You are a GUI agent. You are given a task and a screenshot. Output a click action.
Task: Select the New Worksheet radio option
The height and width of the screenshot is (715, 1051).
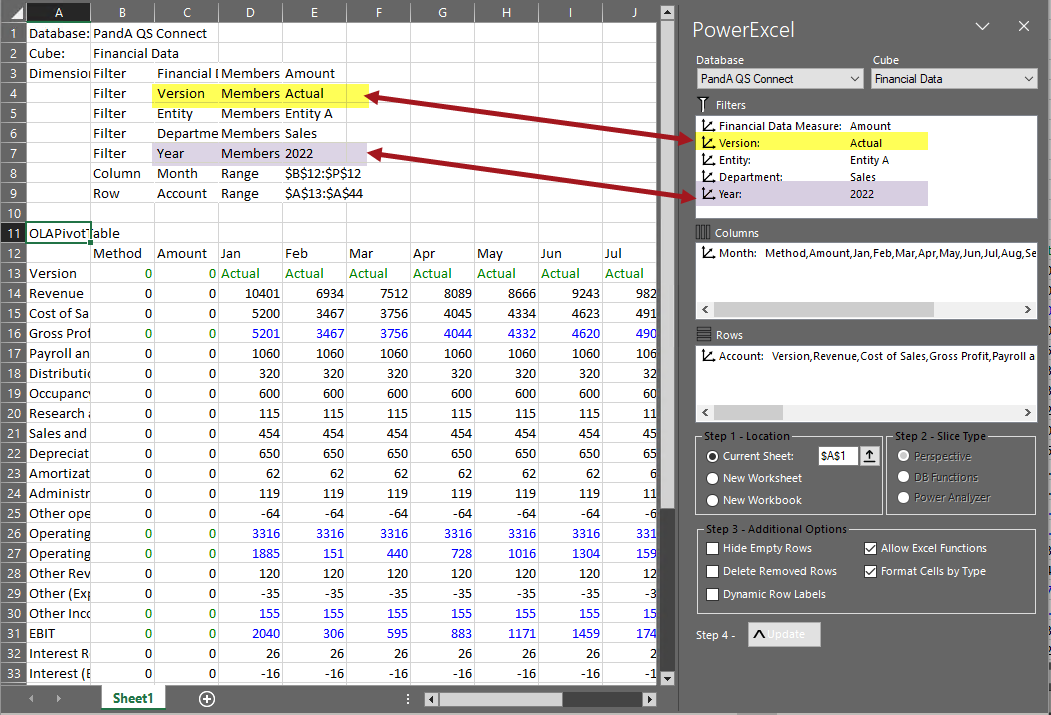click(x=713, y=478)
